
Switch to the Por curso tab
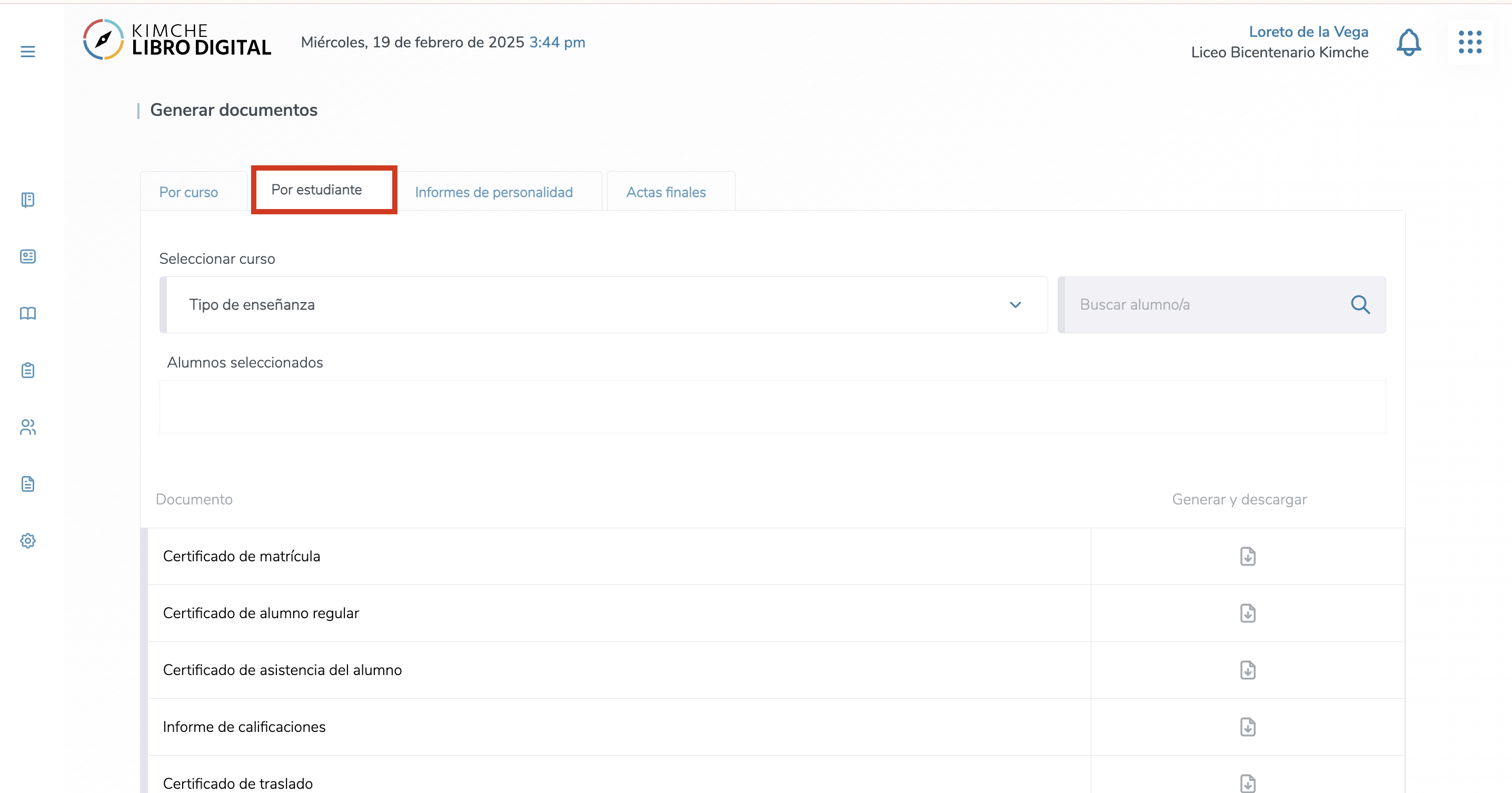pos(188,192)
